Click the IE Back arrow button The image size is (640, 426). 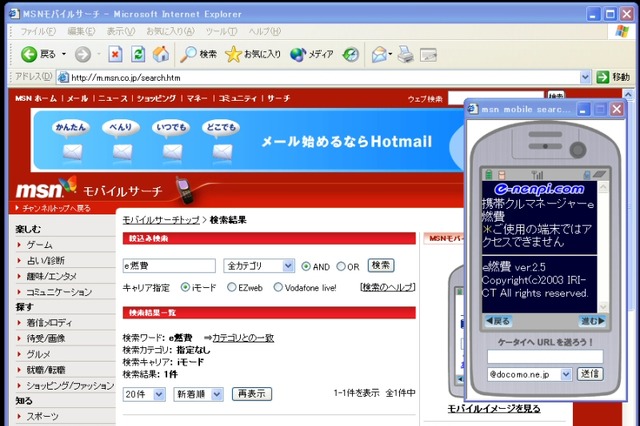(29, 54)
